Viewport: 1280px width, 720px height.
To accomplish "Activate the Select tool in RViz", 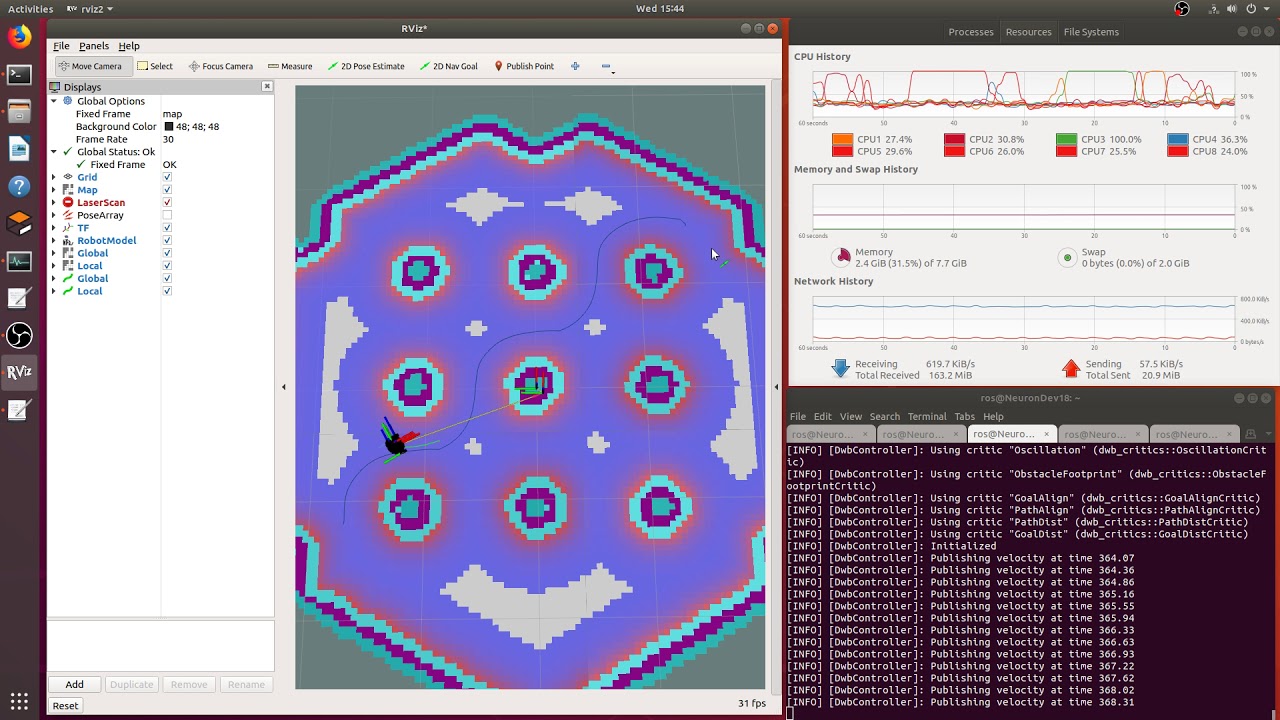I will pos(155,66).
